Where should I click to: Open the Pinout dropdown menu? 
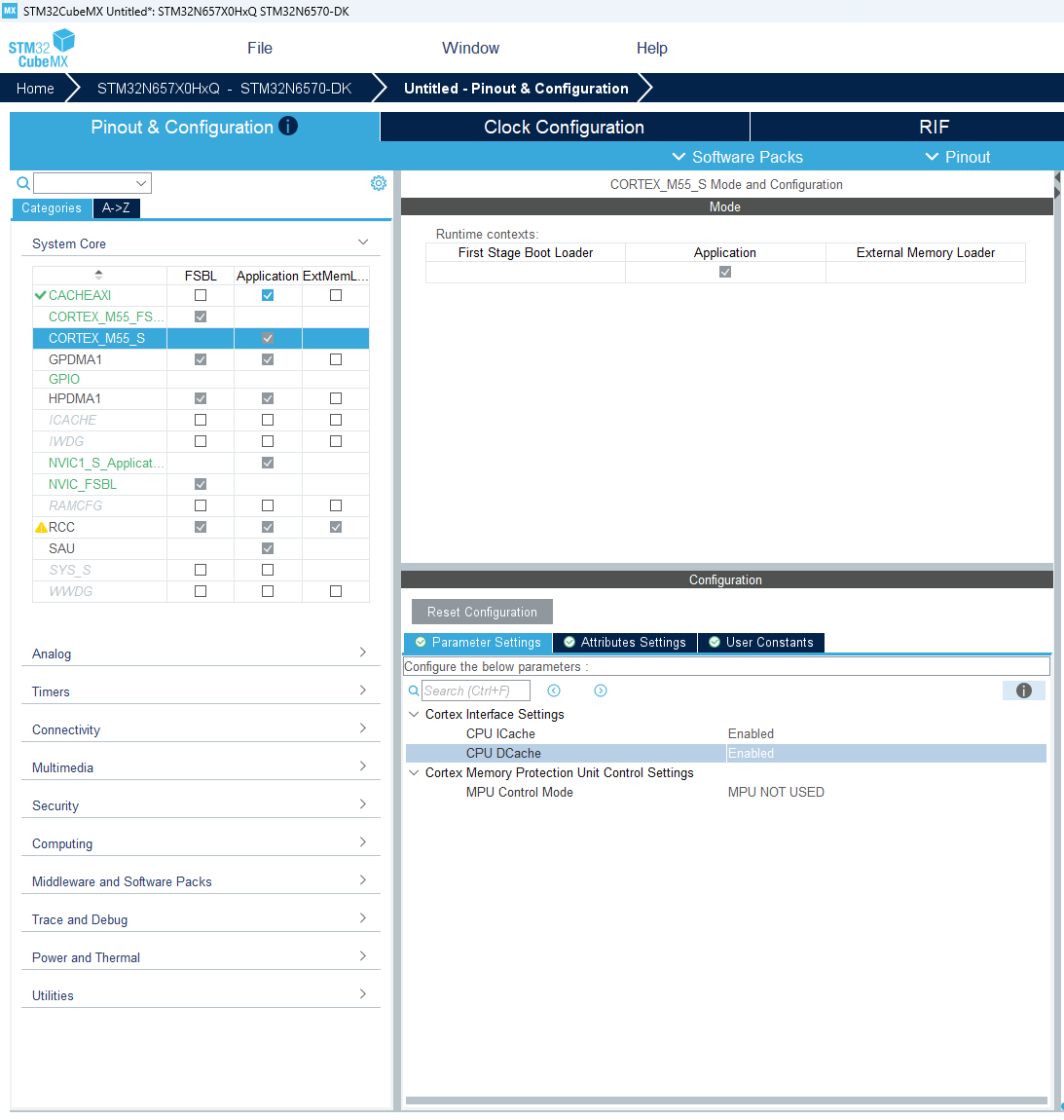(958, 157)
